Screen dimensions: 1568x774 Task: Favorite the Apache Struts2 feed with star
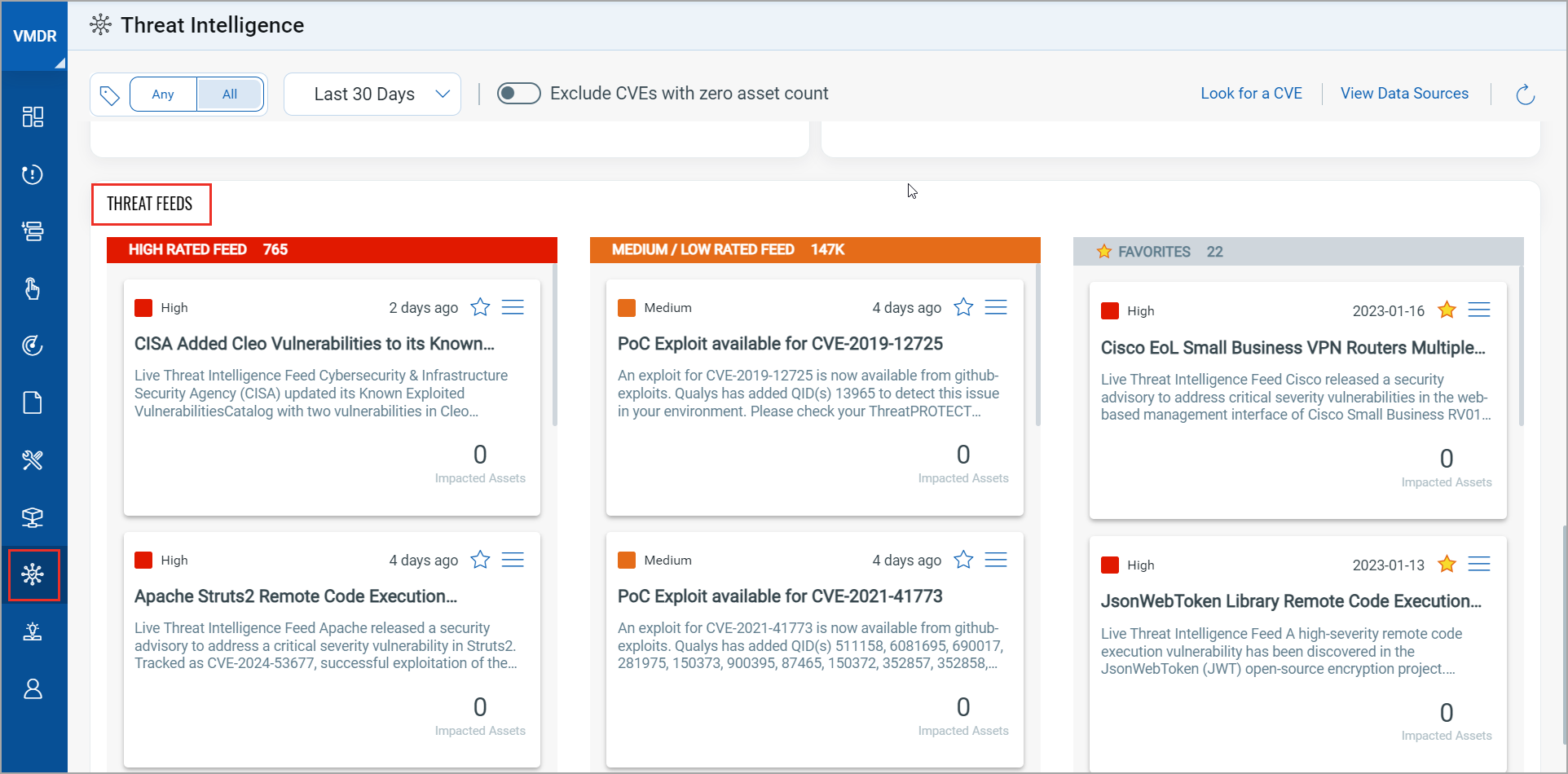point(480,560)
